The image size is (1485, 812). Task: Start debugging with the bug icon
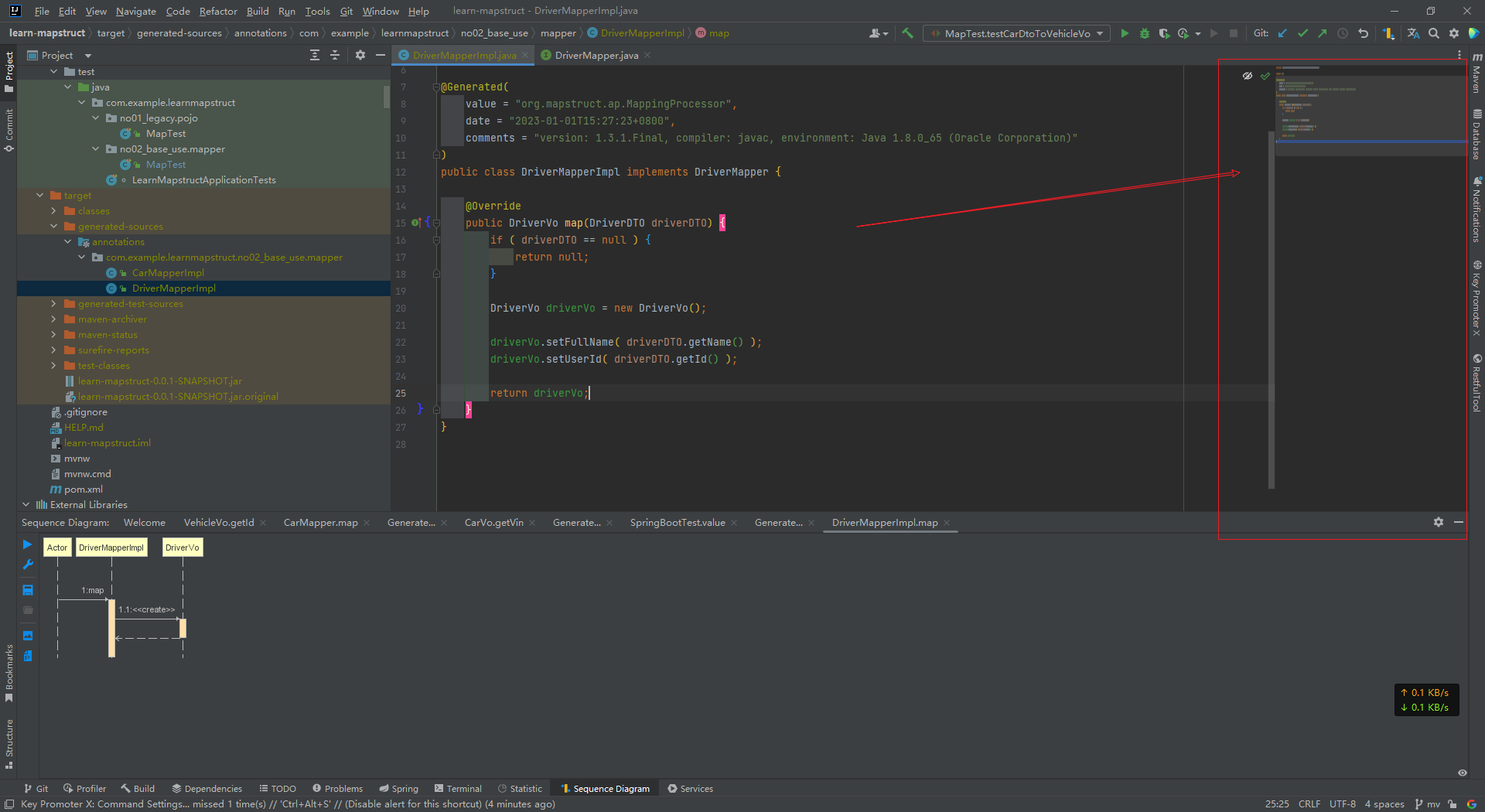1144,33
